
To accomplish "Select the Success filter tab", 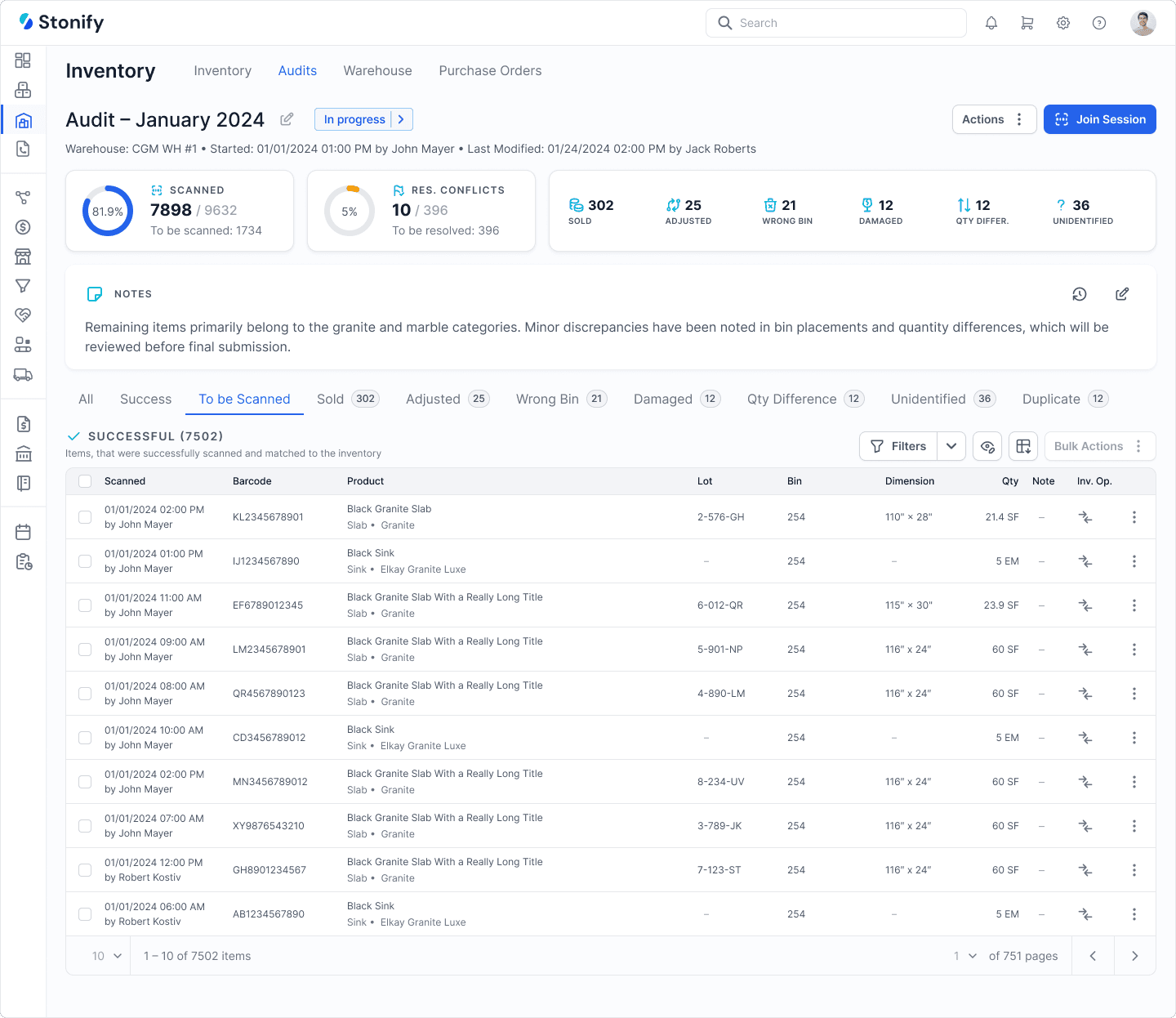I will pos(145,399).
